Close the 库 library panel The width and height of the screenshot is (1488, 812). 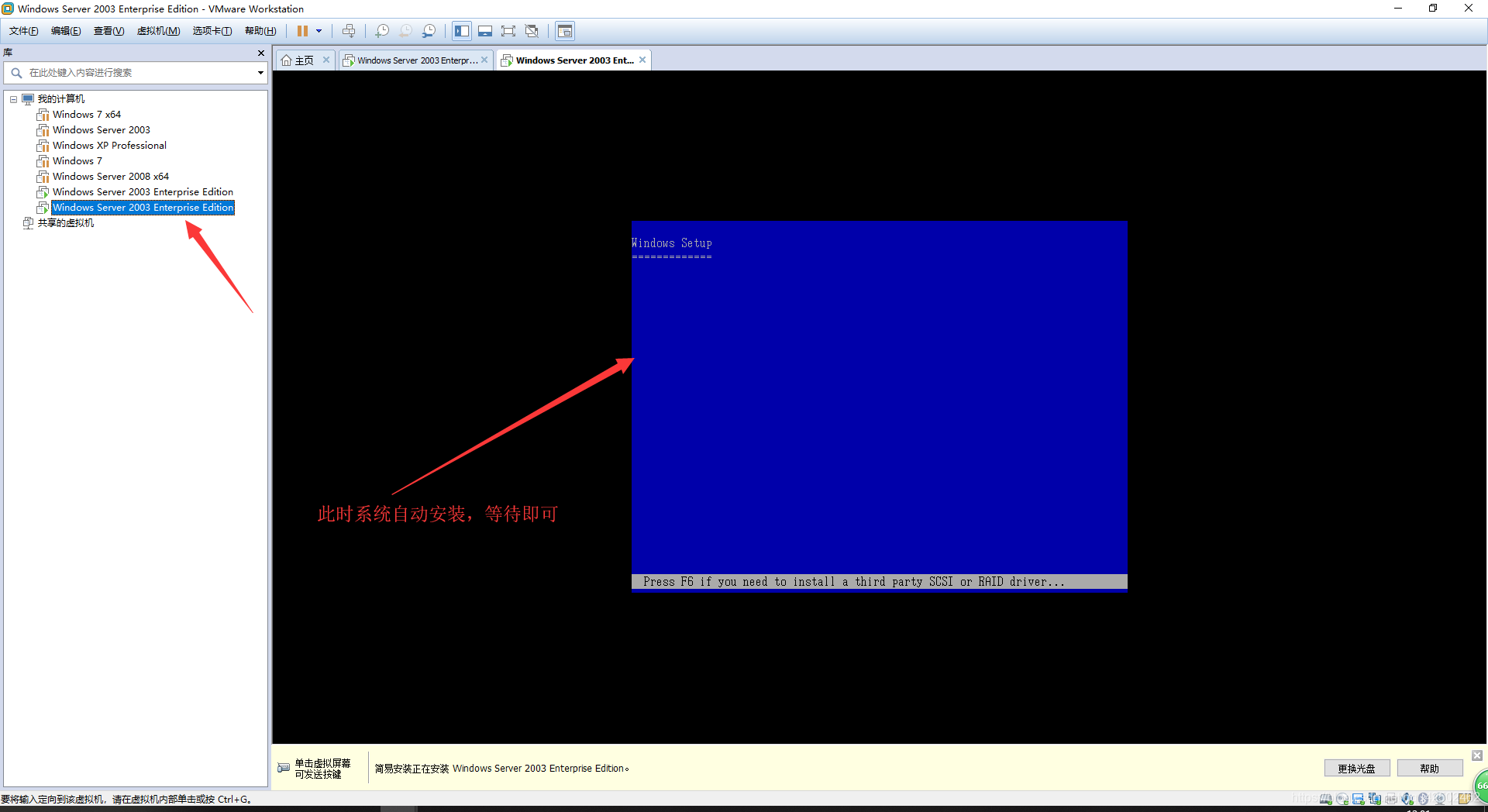[261, 53]
